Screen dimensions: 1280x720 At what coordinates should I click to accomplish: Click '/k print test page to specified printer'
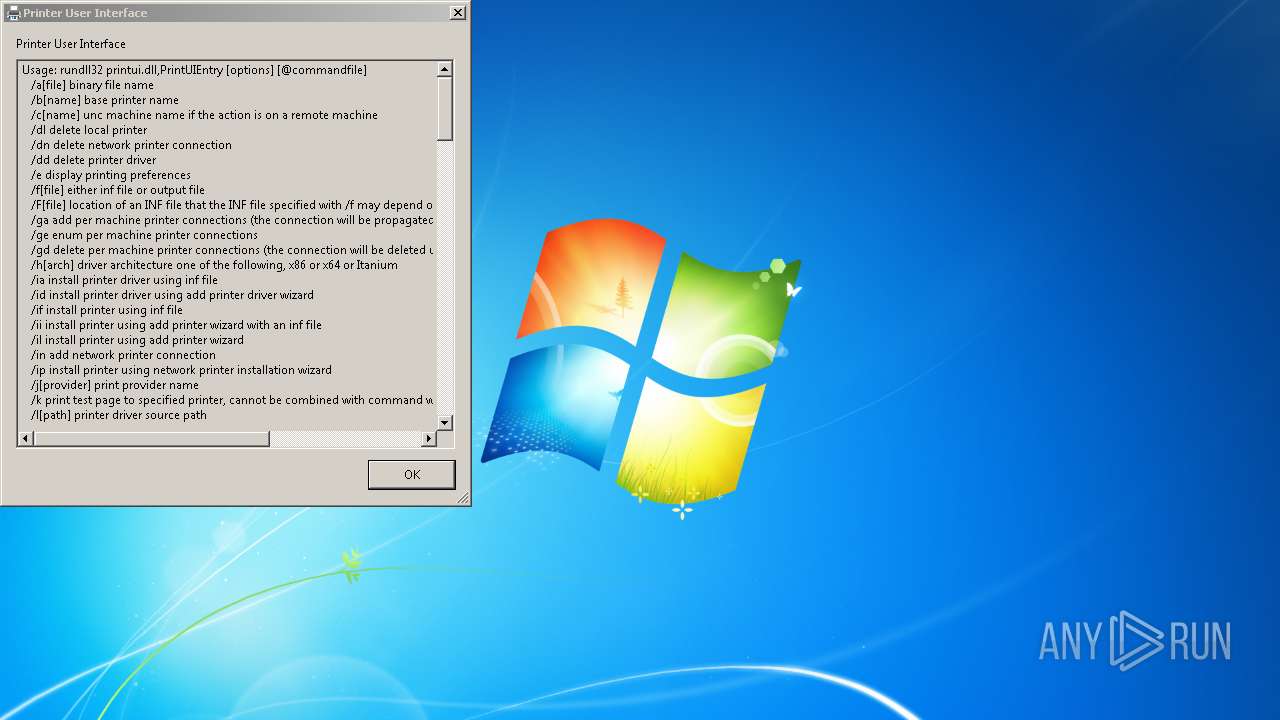coord(232,400)
